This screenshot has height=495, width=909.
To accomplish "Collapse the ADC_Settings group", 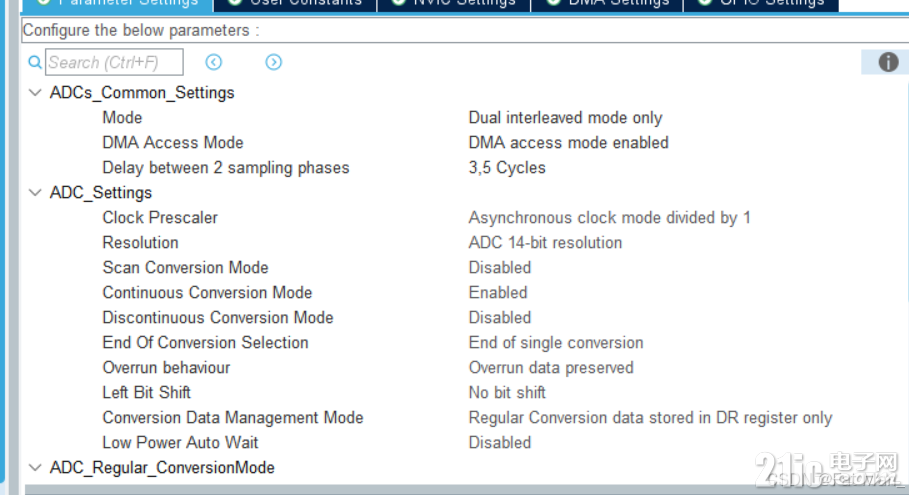I will (35, 192).
